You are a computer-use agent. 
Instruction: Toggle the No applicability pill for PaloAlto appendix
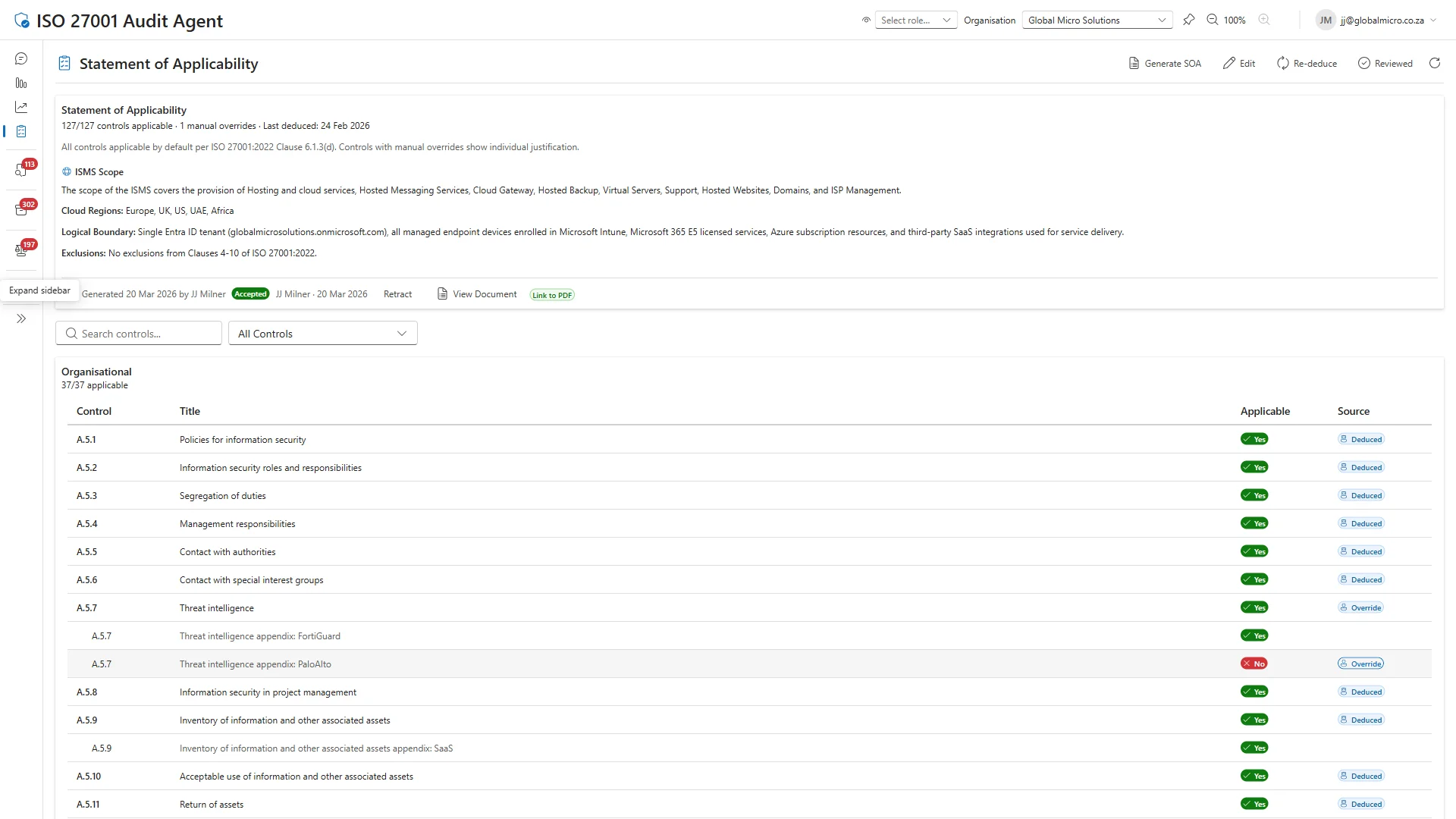(x=1254, y=664)
